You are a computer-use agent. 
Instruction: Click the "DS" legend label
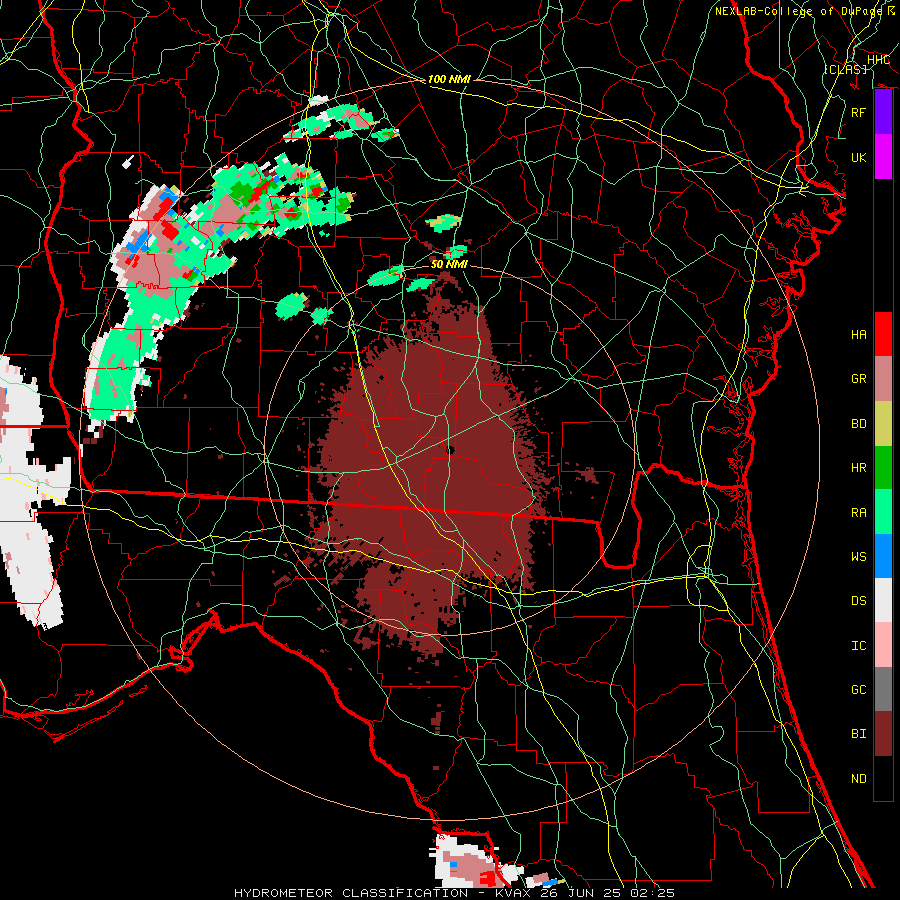(858, 600)
